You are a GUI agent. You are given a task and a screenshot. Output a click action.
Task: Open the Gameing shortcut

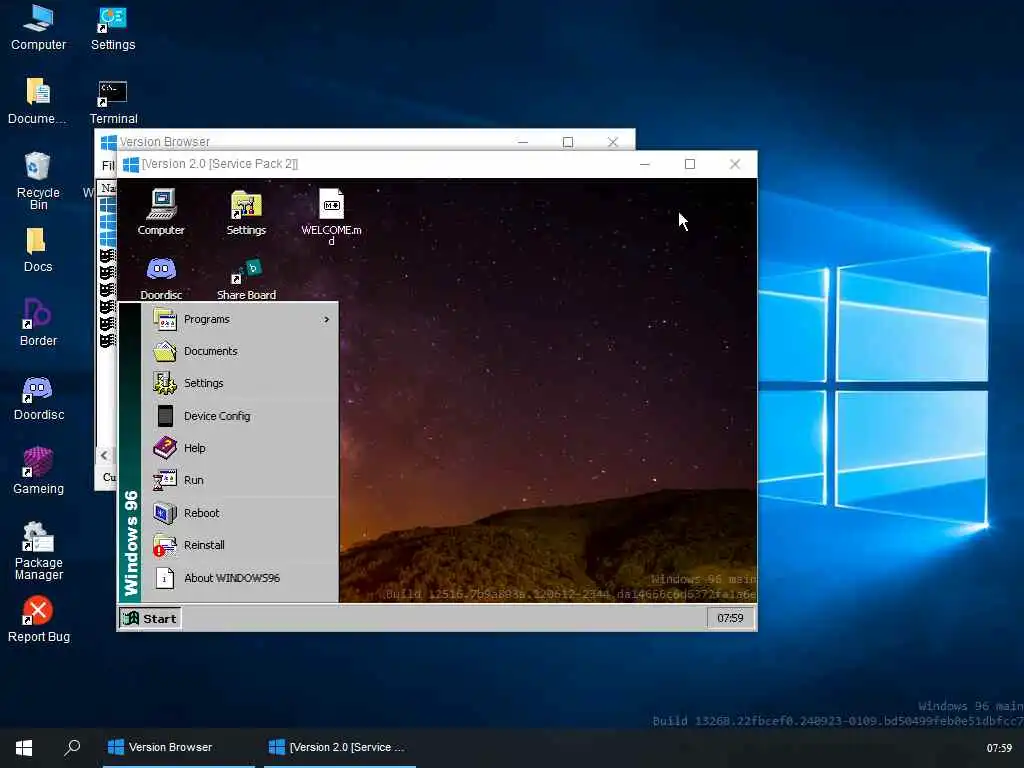[38, 471]
